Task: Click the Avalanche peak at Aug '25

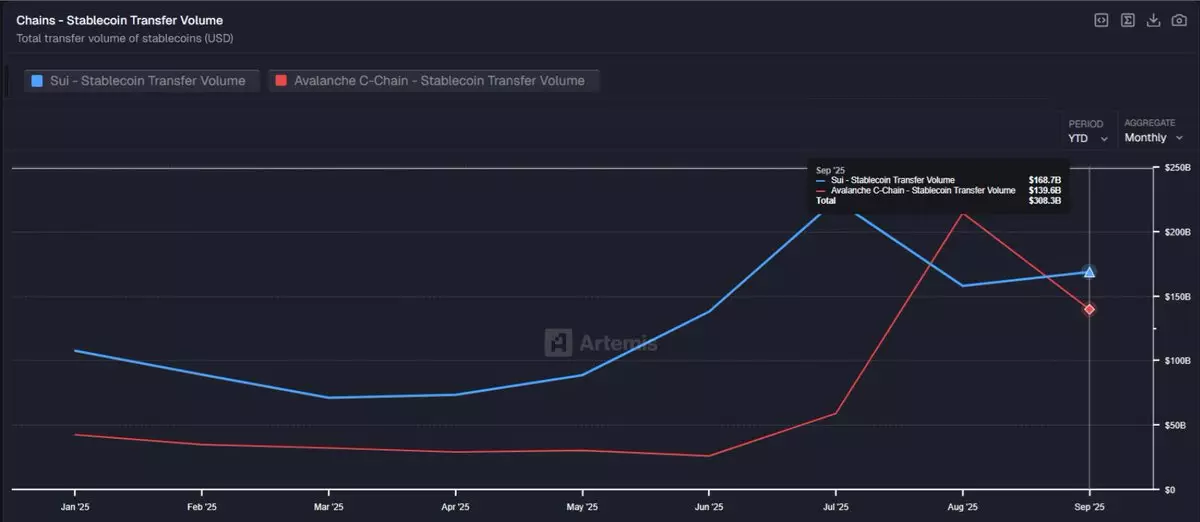Action: [962, 213]
